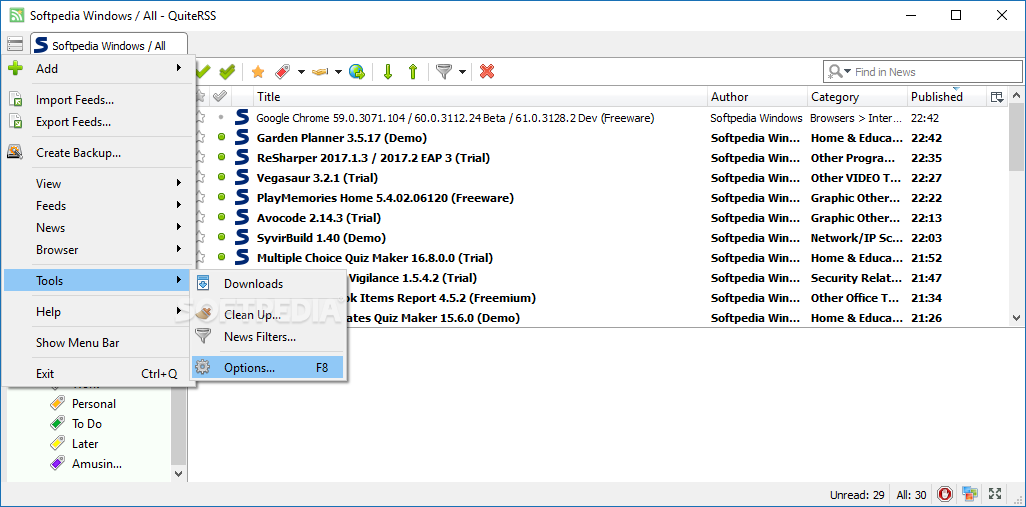Click the main menu hamburger icon
The width and height of the screenshot is (1026, 507).
(x=15, y=44)
